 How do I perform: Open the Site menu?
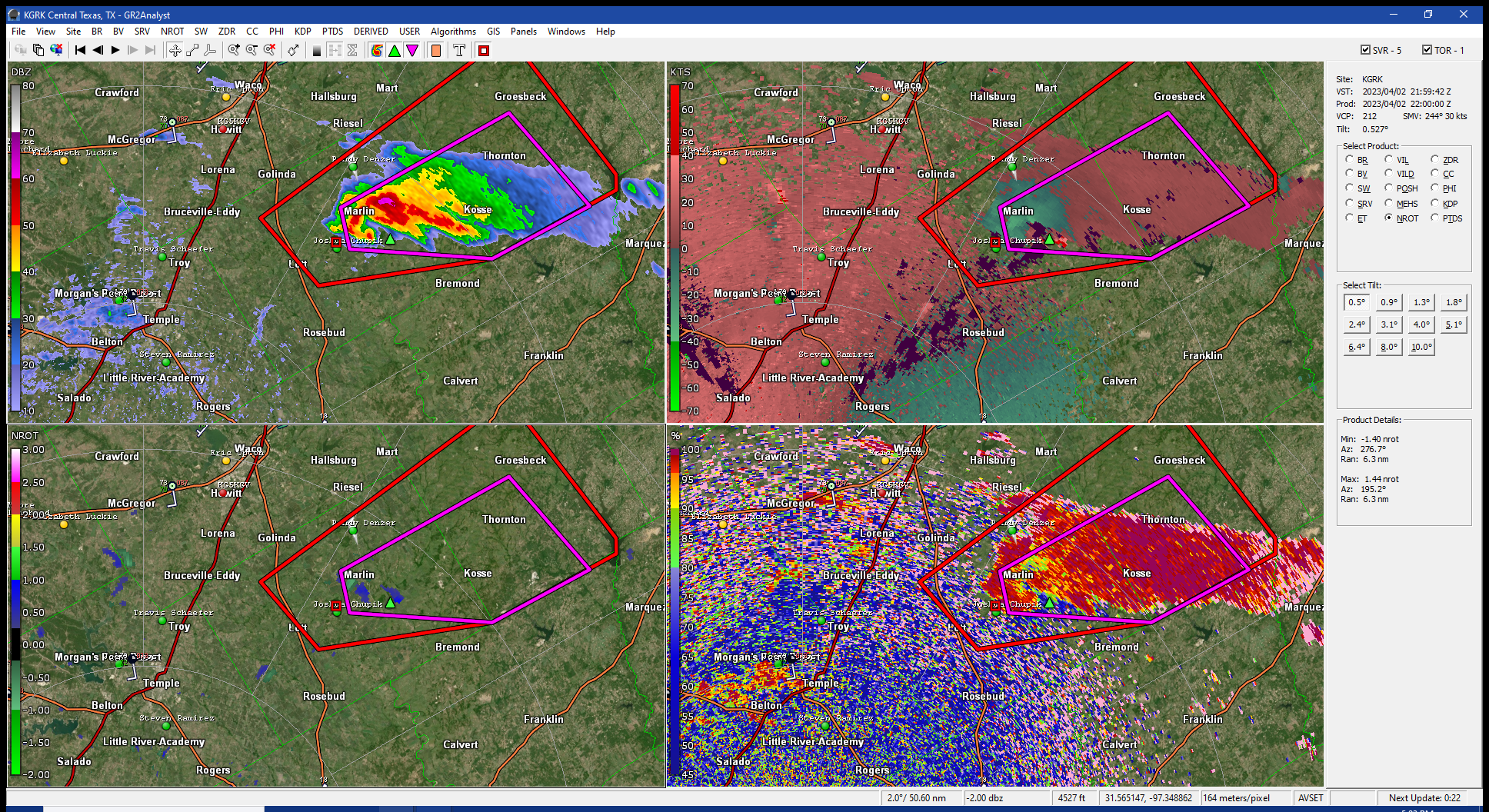(x=73, y=32)
